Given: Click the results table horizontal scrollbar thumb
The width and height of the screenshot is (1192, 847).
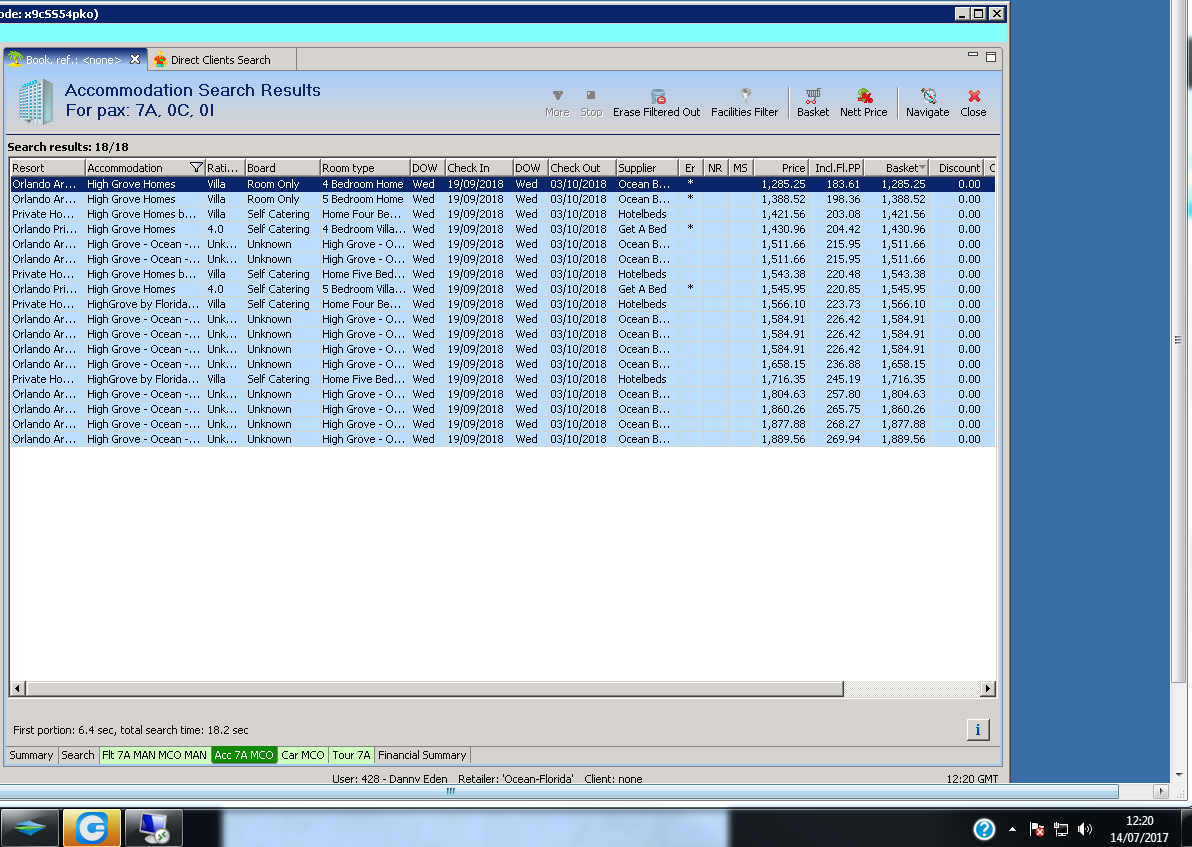Looking at the screenshot, I should [435, 689].
